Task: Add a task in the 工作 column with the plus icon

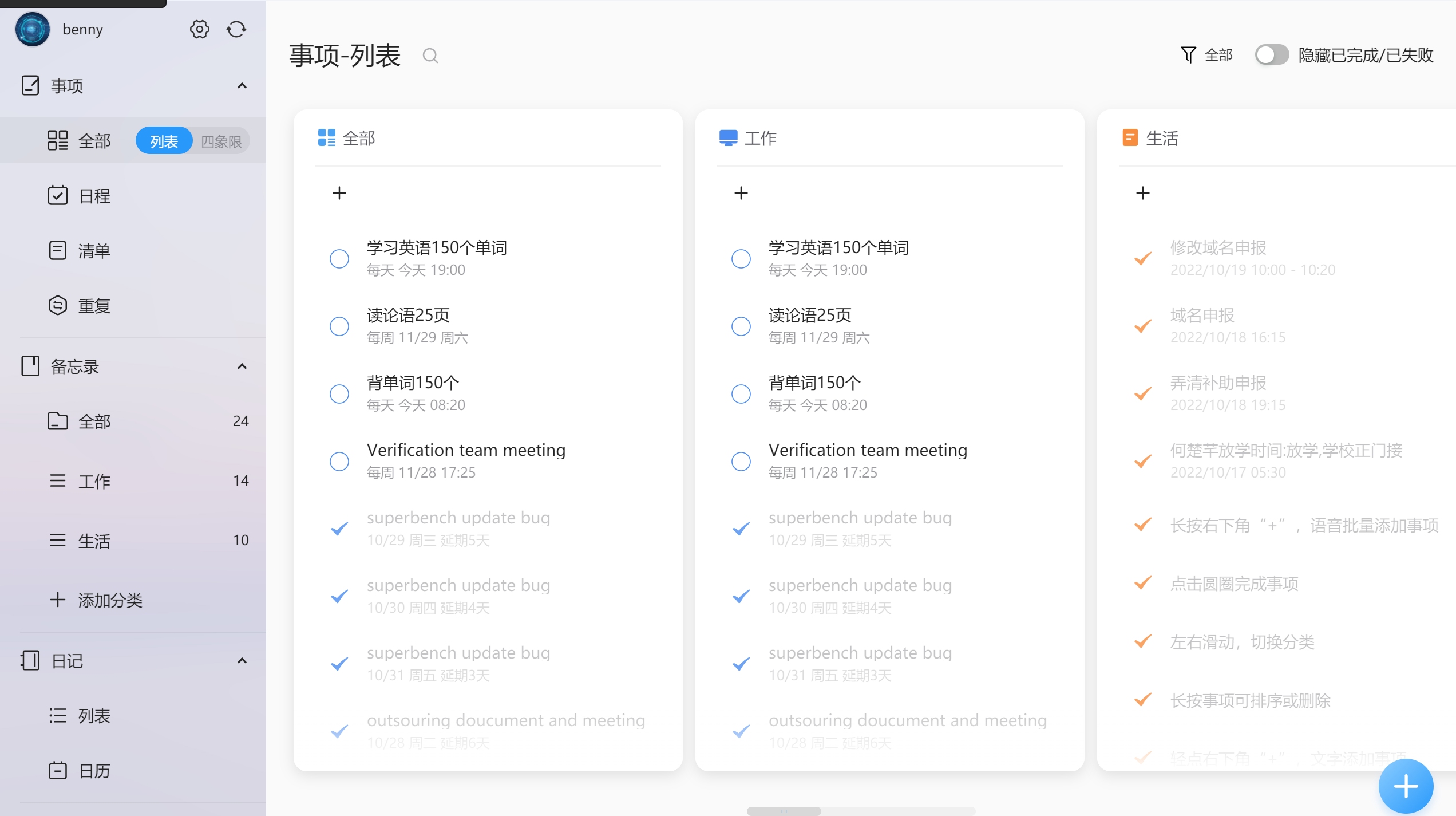Action: tap(741, 193)
